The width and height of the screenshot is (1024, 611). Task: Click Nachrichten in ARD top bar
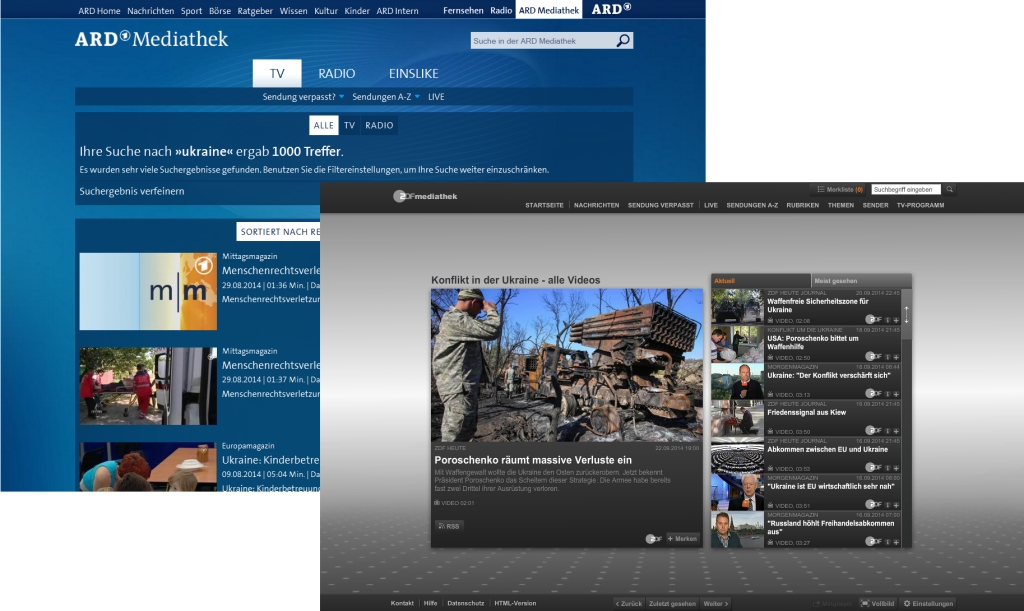pyautogui.click(x=150, y=10)
